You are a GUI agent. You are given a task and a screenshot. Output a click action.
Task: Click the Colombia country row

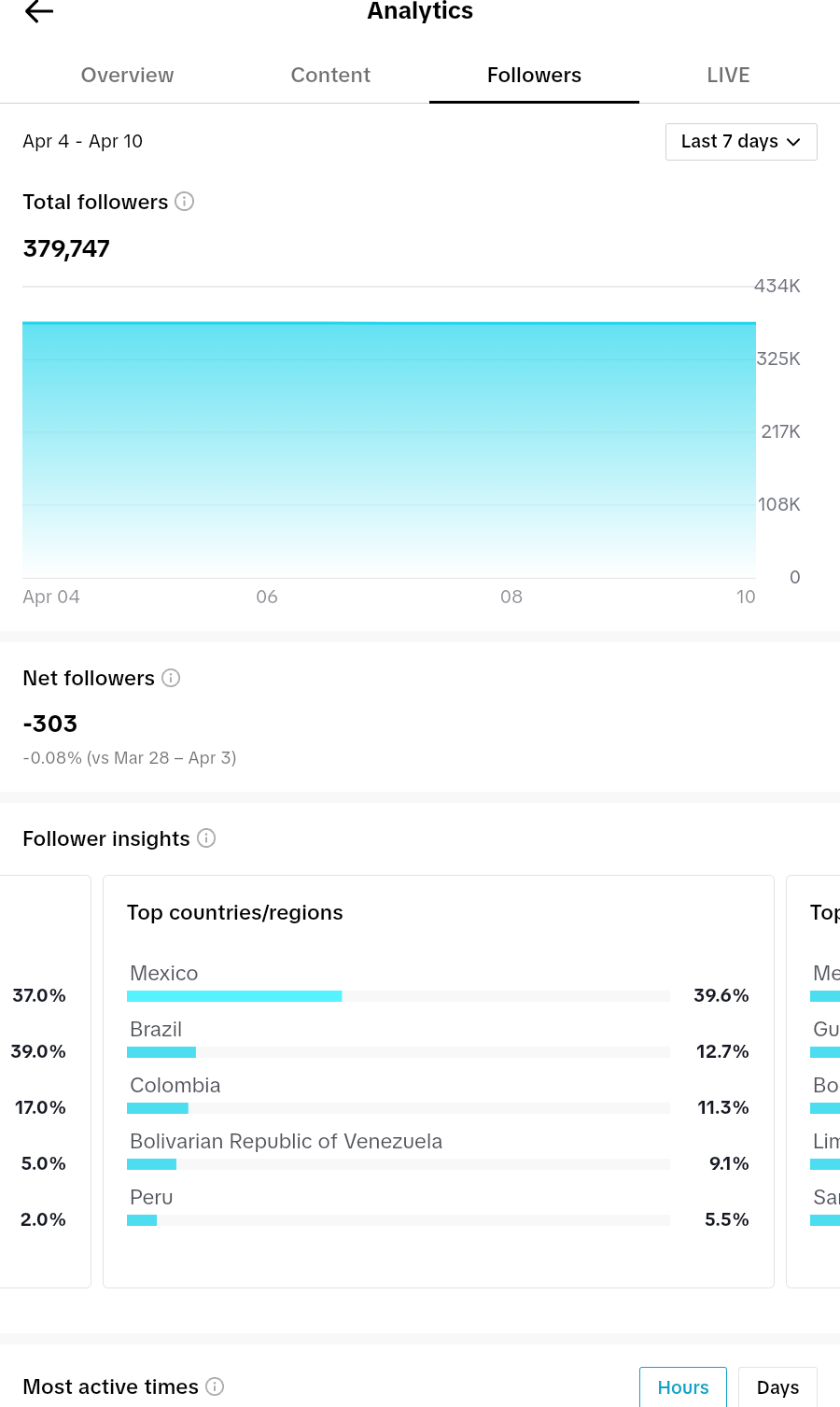439,1096
